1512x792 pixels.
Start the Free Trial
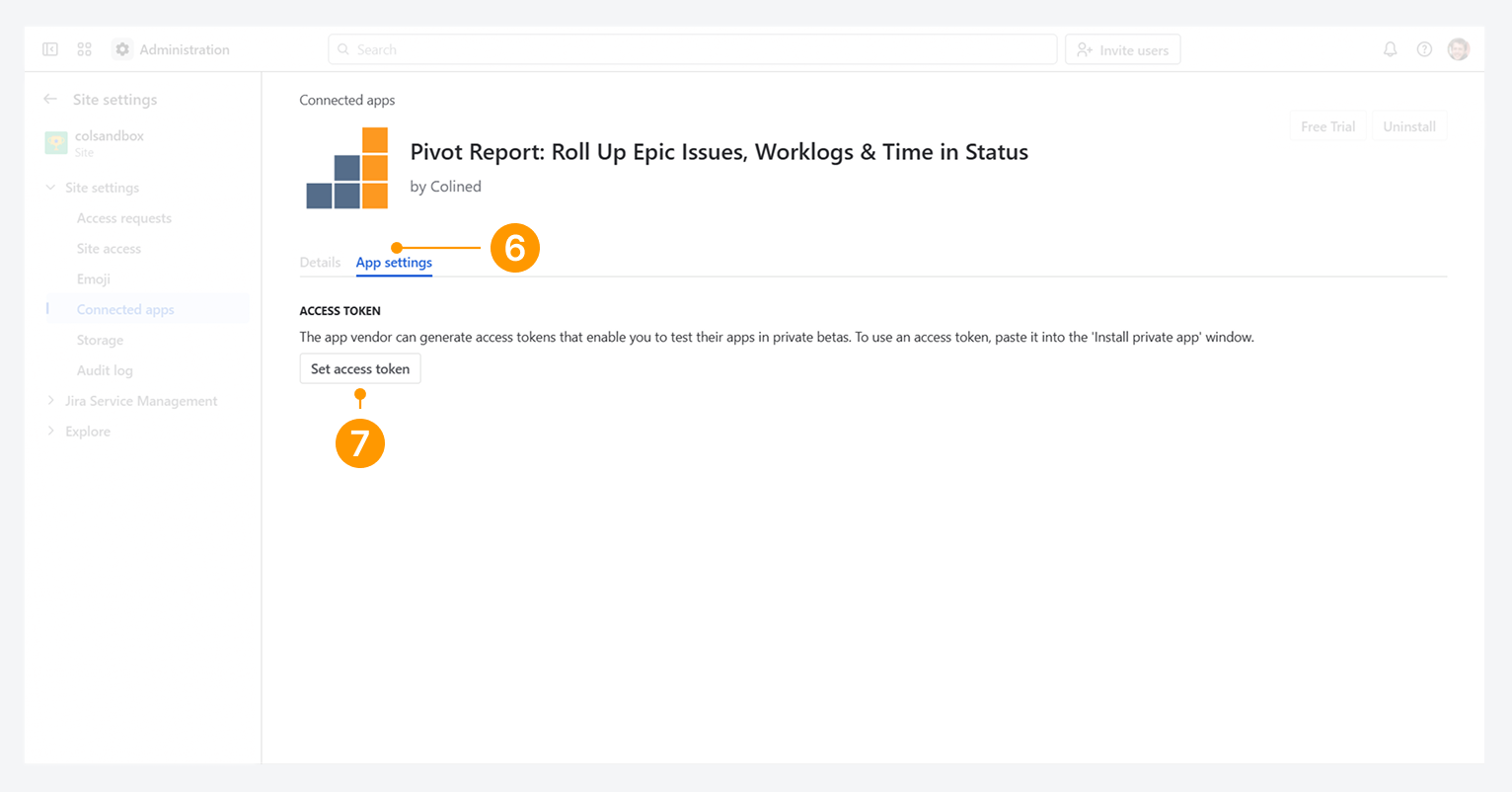(1327, 126)
